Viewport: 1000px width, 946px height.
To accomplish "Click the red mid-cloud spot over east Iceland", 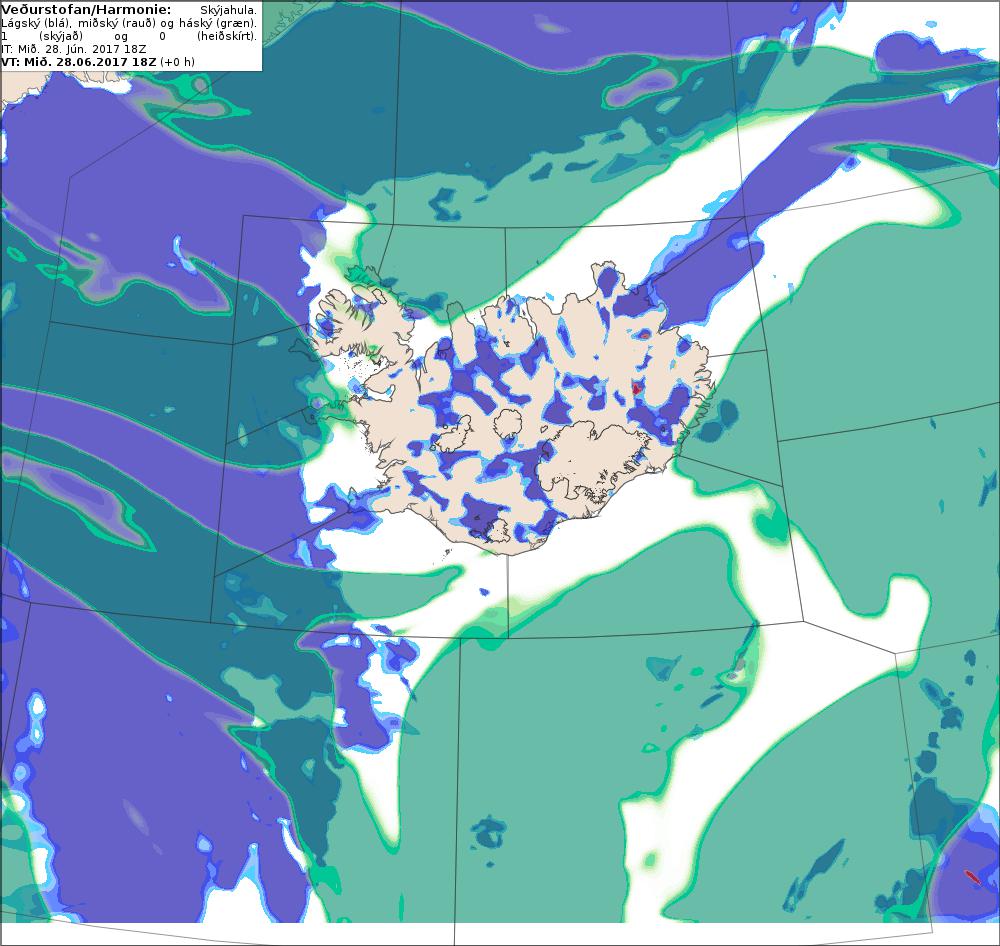I will coord(637,387).
